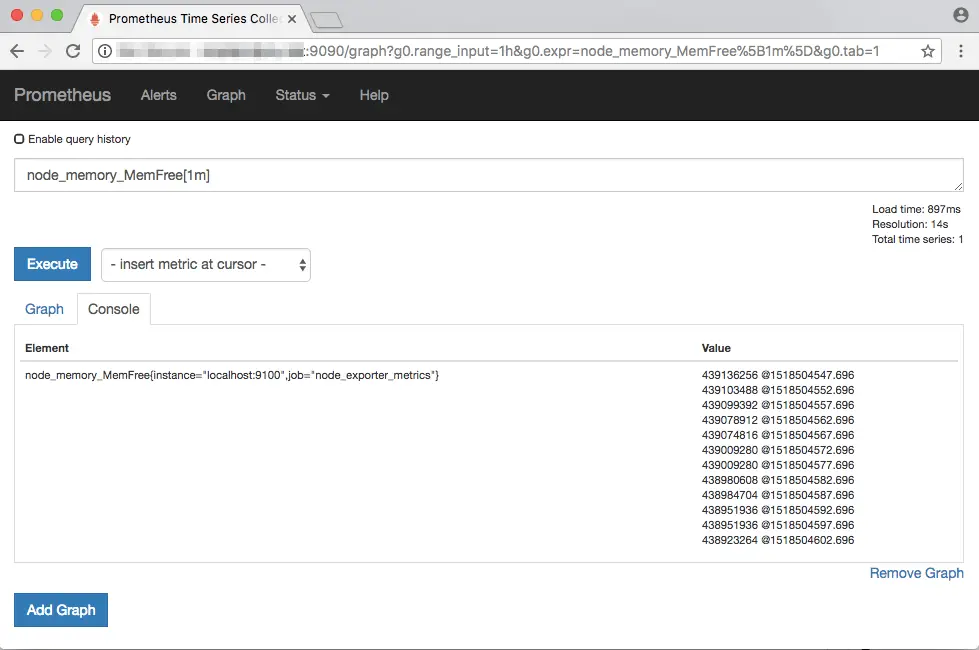Reload the page with refresh icon
Image resolution: width=979 pixels, height=650 pixels.
73,51
